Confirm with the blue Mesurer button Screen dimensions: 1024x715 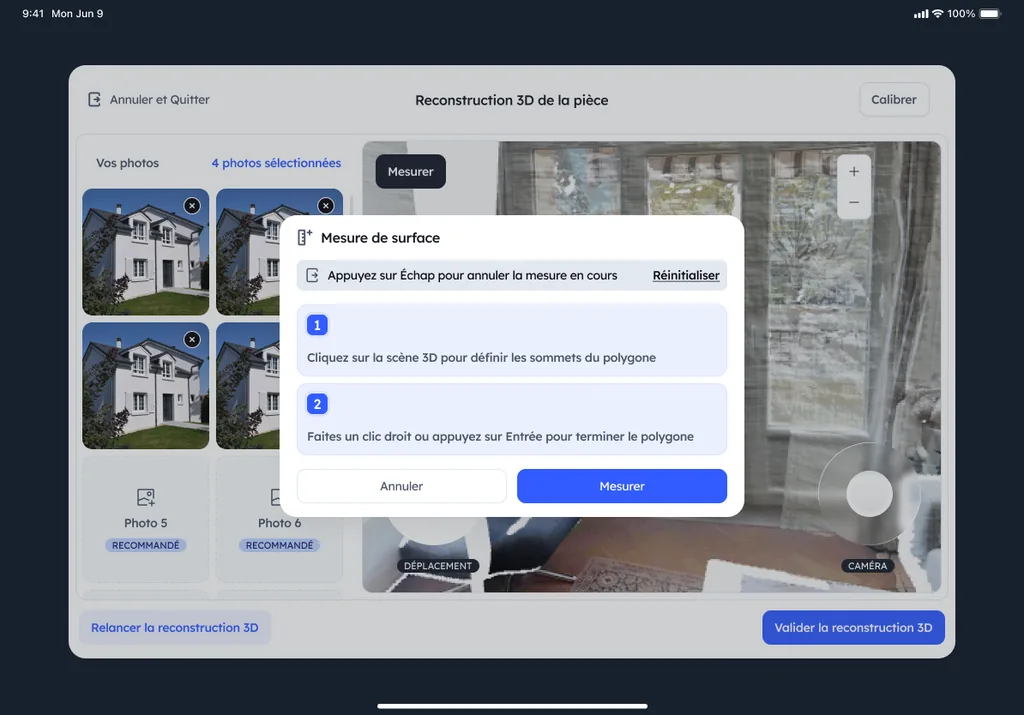click(x=622, y=486)
